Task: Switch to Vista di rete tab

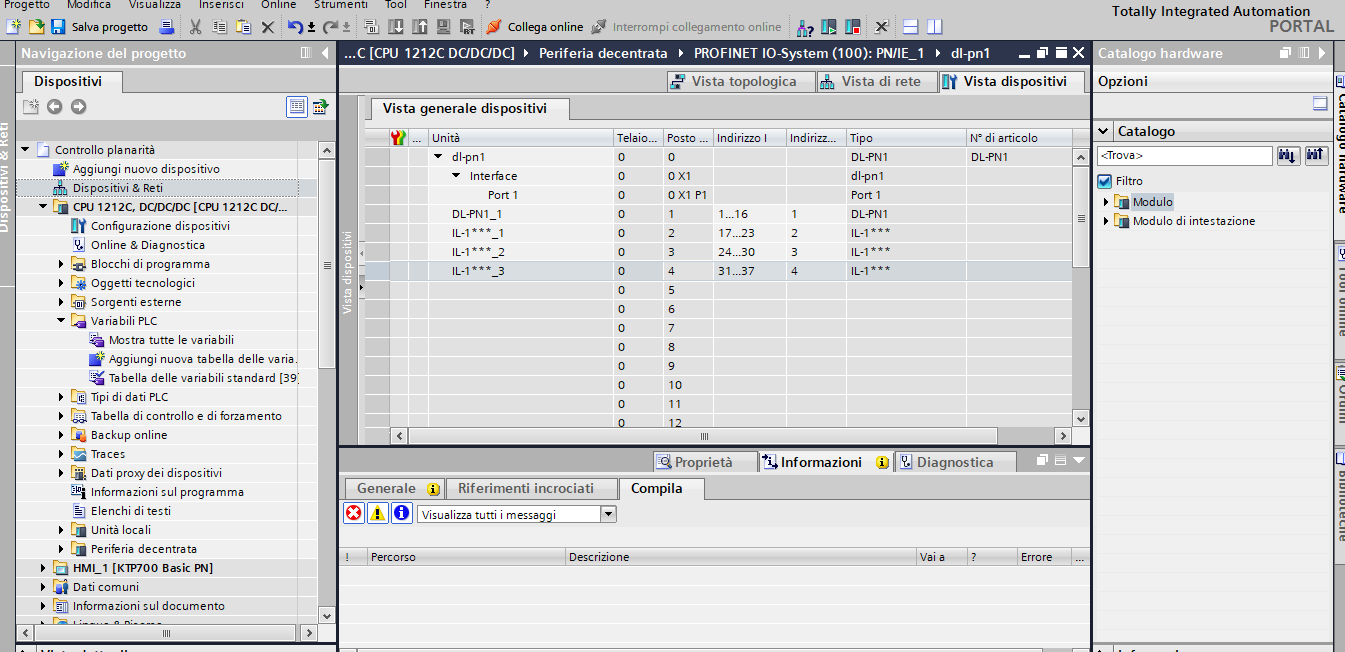Action: click(x=878, y=82)
